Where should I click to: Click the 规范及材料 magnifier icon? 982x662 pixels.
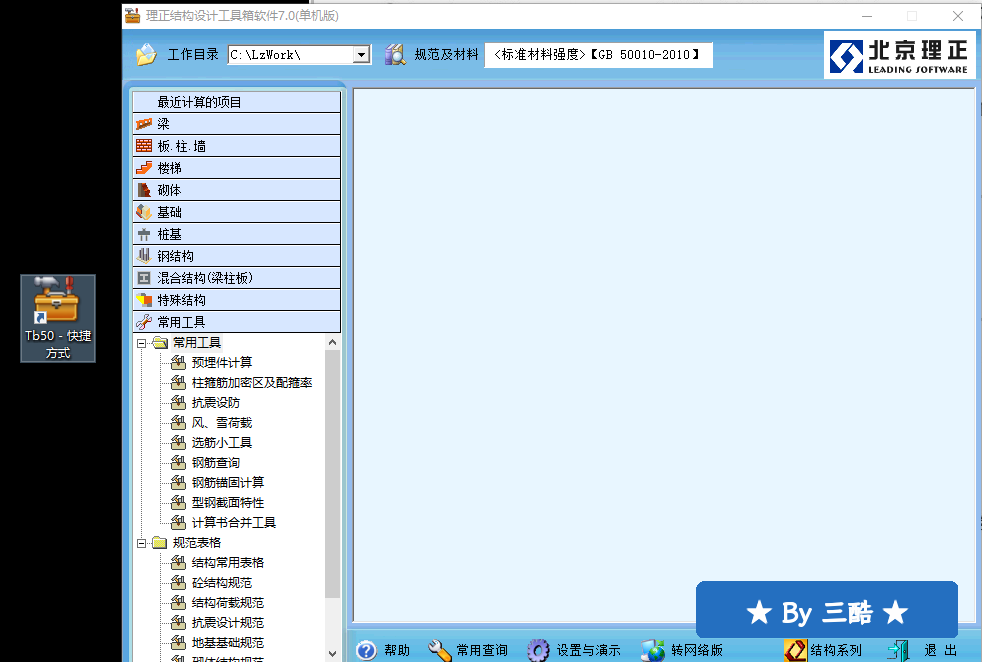(x=395, y=54)
